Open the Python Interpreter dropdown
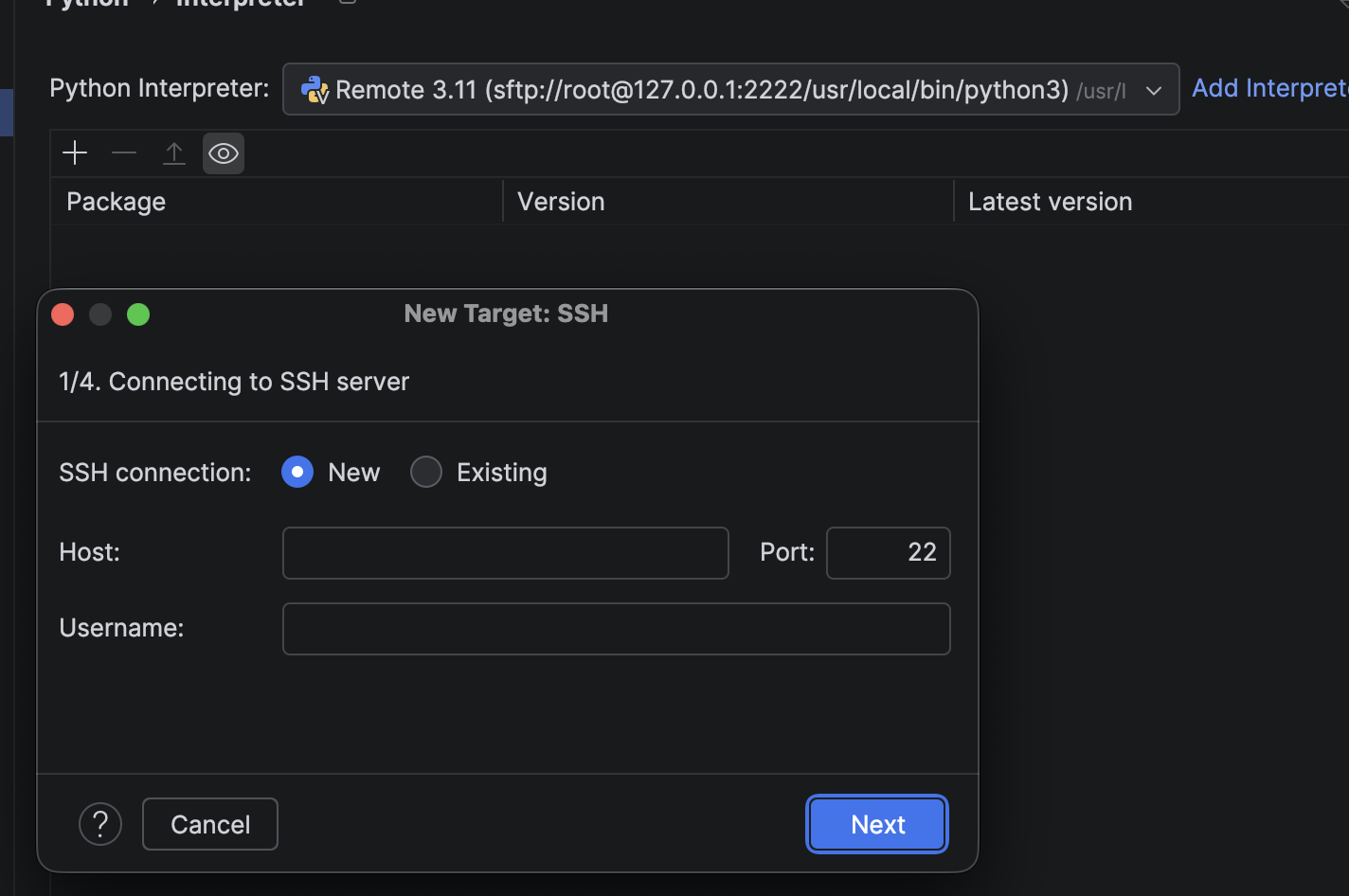1349x896 pixels. coord(729,89)
